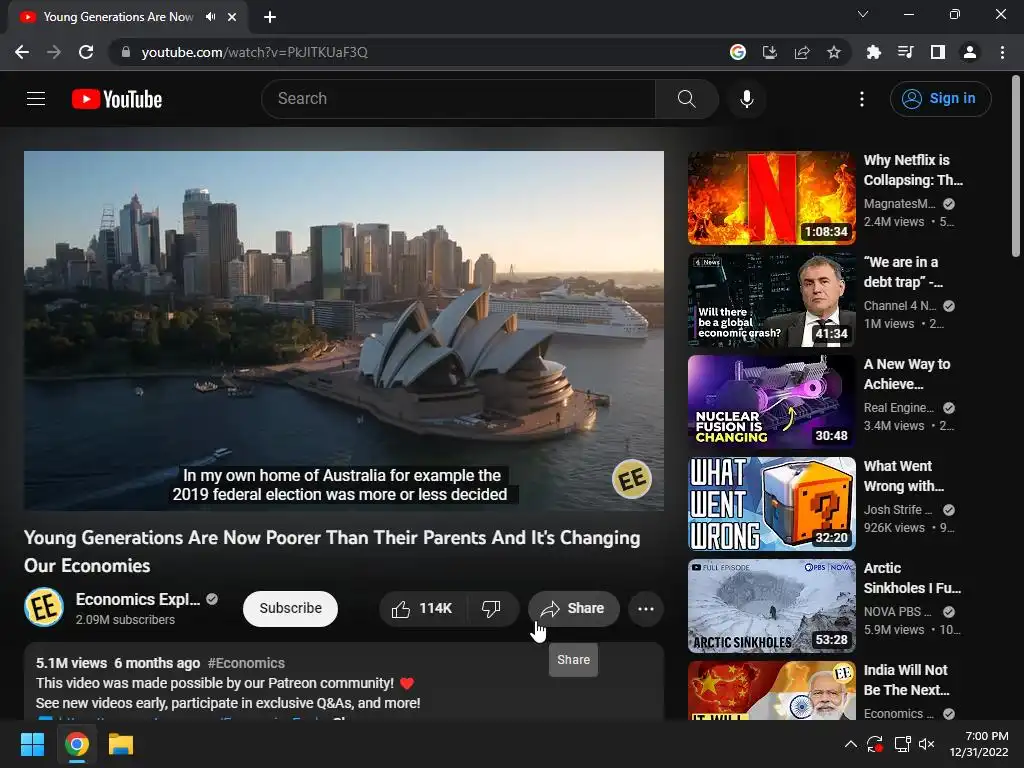
Task: Pause the video by clicking the player
Action: [344, 330]
